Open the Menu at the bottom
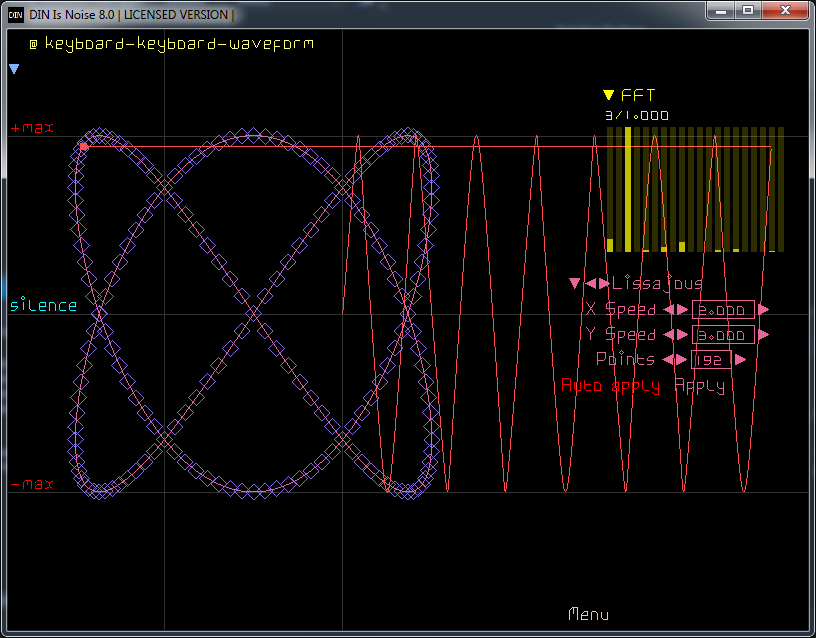The width and height of the screenshot is (816, 638). point(588,614)
